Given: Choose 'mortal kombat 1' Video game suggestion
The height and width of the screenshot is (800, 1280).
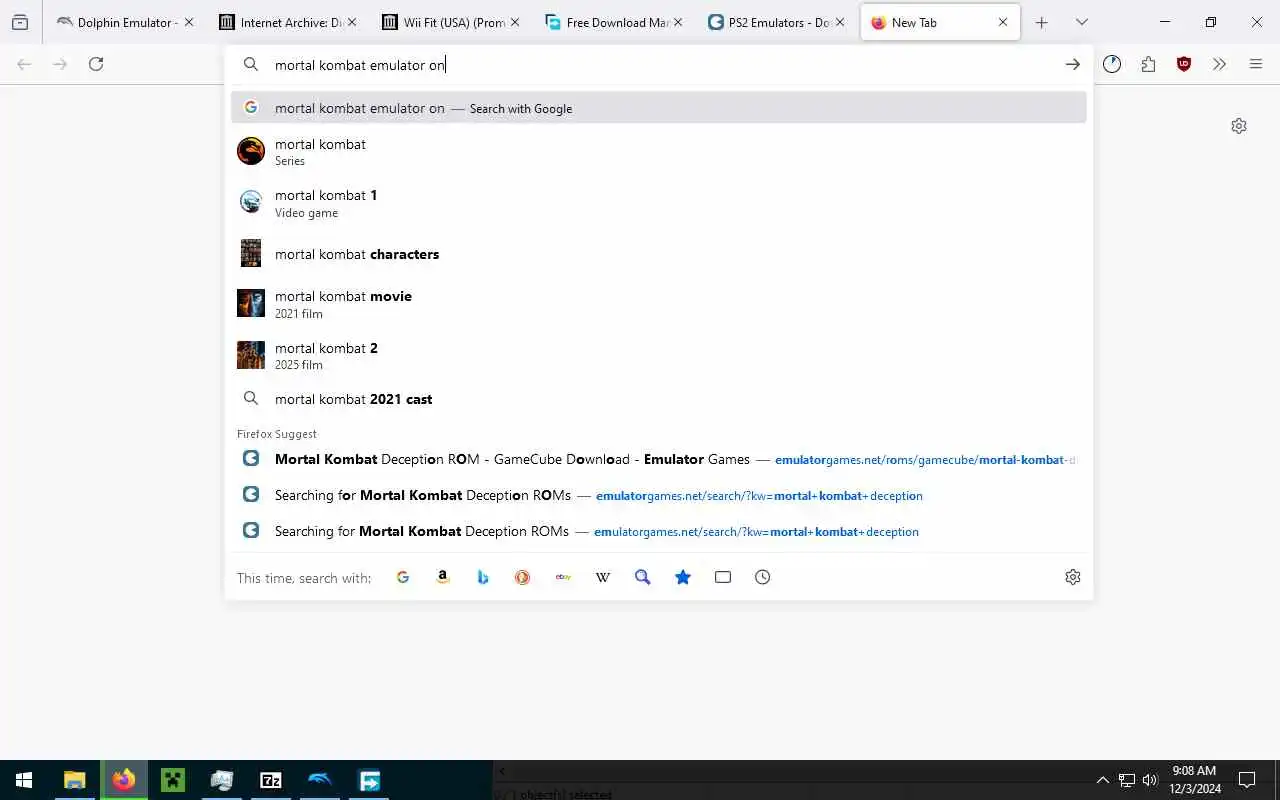Looking at the screenshot, I should pyautogui.click(x=658, y=203).
